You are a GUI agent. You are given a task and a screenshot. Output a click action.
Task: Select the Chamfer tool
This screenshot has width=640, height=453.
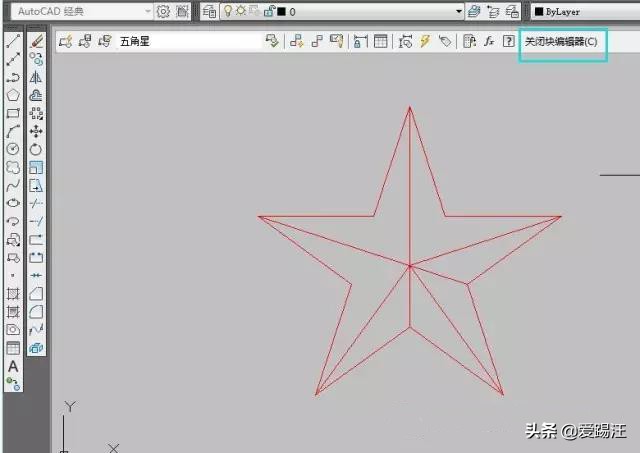click(x=36, y=293)
